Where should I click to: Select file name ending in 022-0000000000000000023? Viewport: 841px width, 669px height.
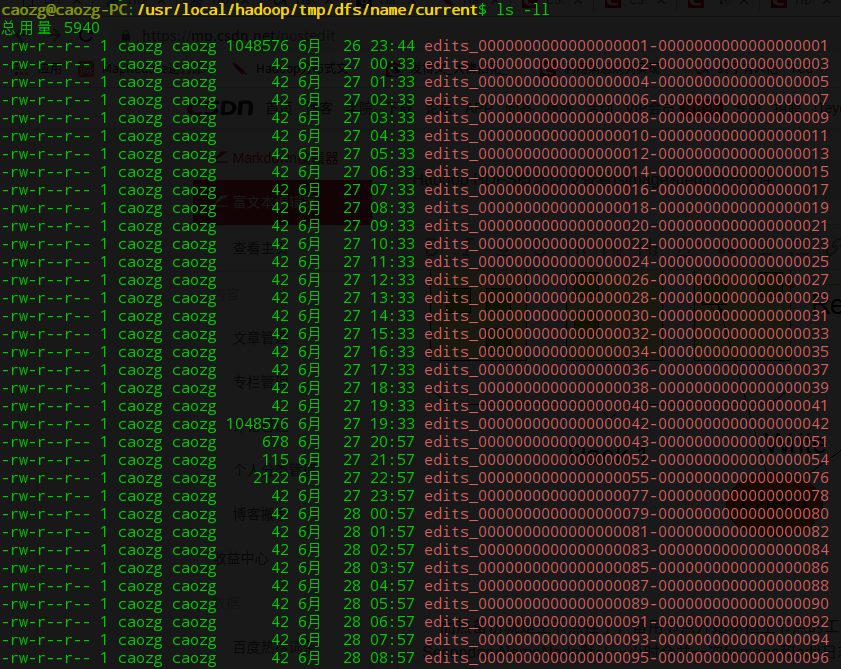click(626, 244)
